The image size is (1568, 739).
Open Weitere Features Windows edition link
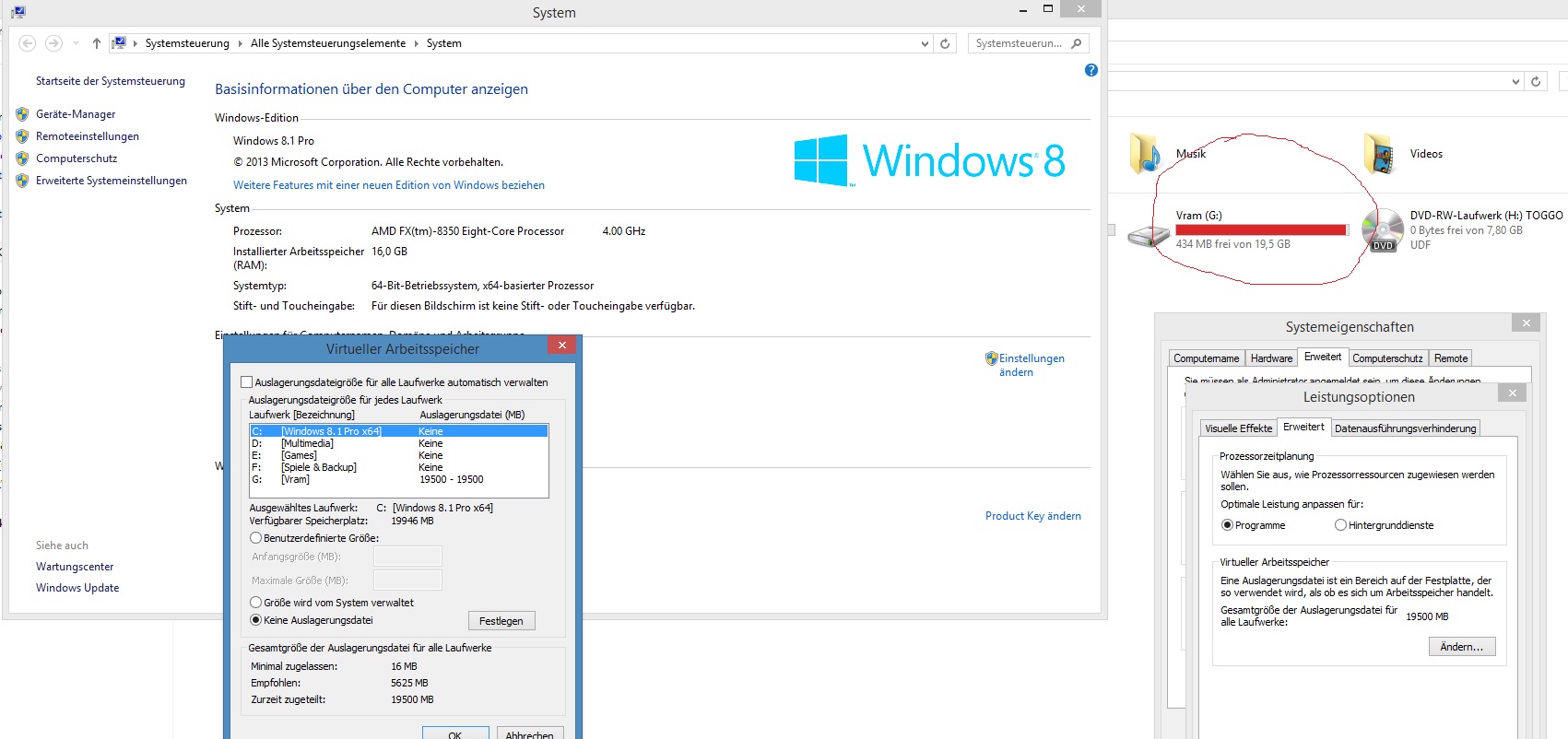coord(389,185)
